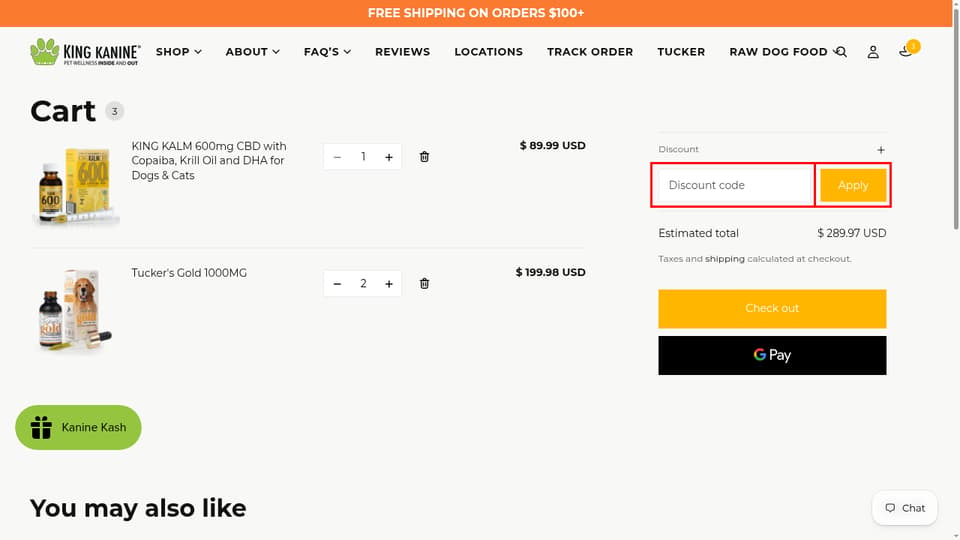Image resolution: width=960 pixels, height=540 pixels.
Task: Pay with Google Pay button
Action: [772, 355]
